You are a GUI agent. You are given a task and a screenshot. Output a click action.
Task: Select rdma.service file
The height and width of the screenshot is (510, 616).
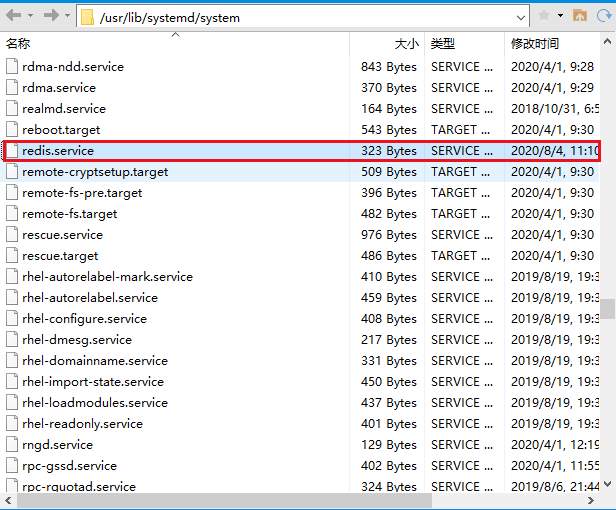(59, 88)
